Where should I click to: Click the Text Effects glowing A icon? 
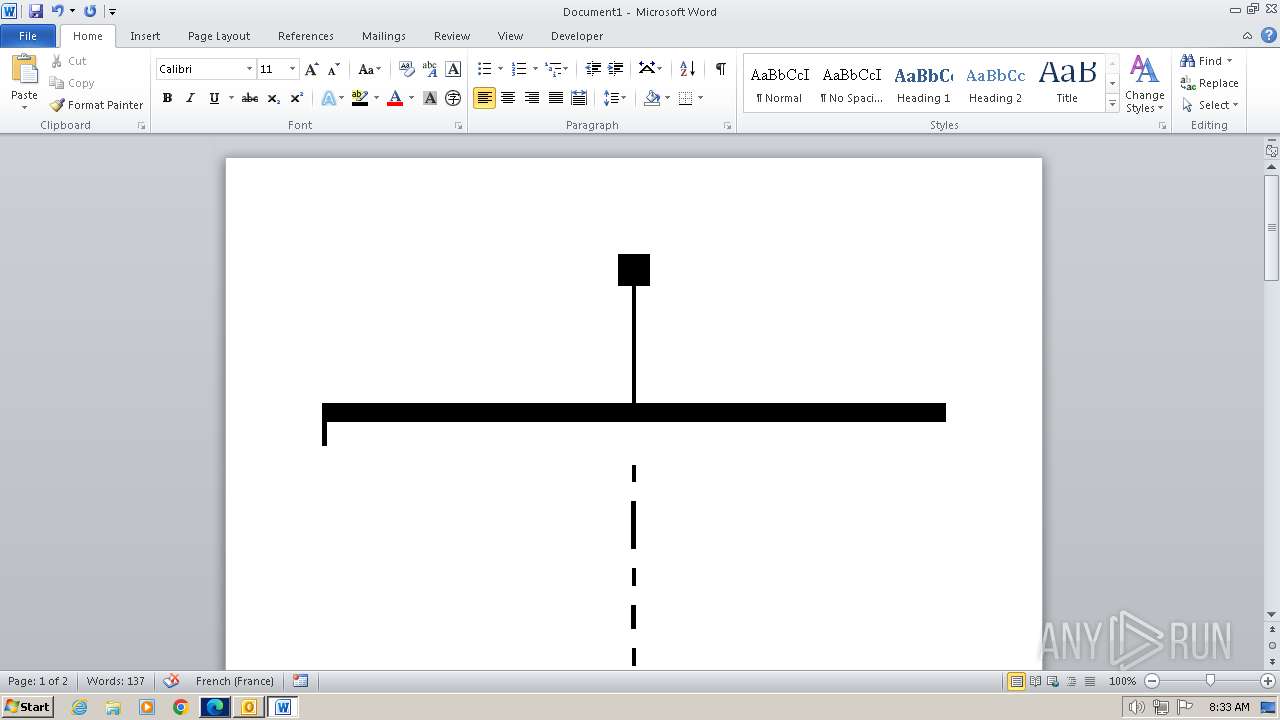pos(328,98)
